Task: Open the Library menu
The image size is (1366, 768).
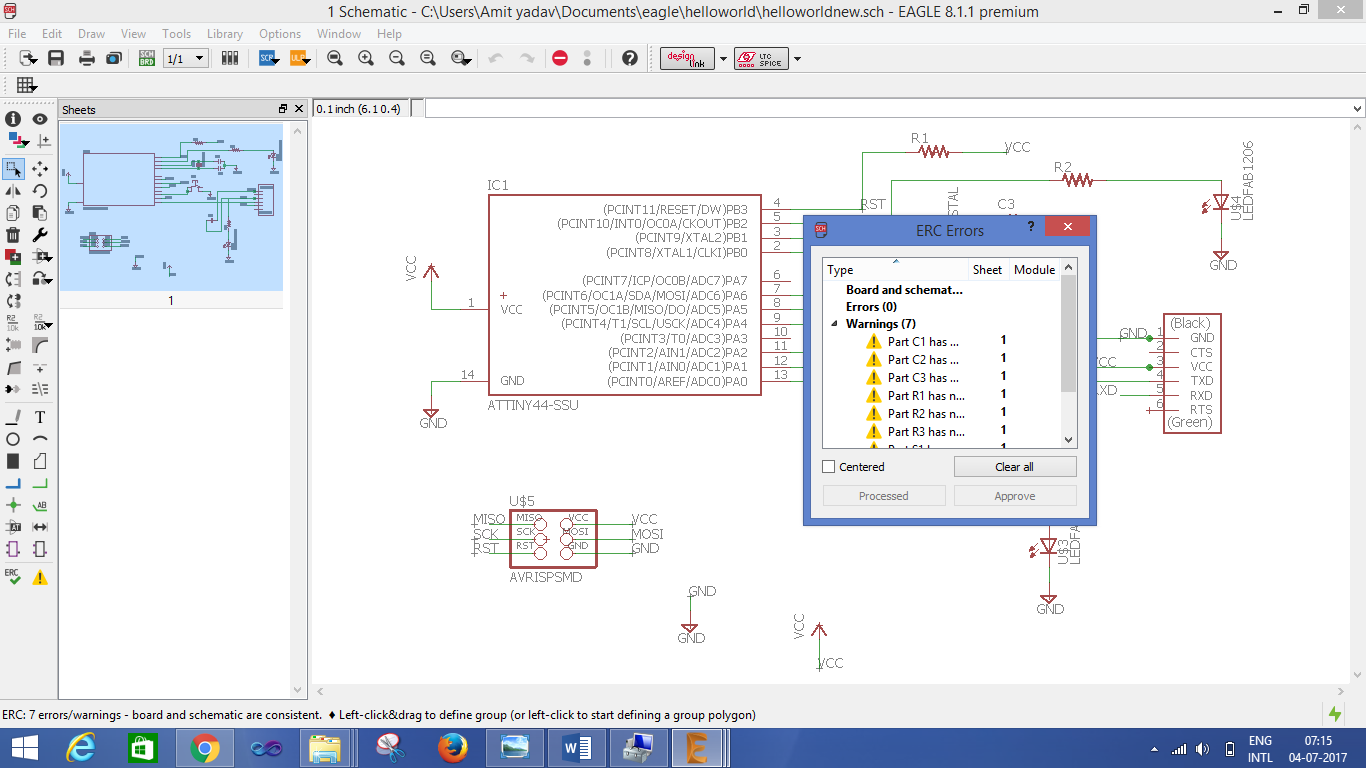Action: click(225, 33)
